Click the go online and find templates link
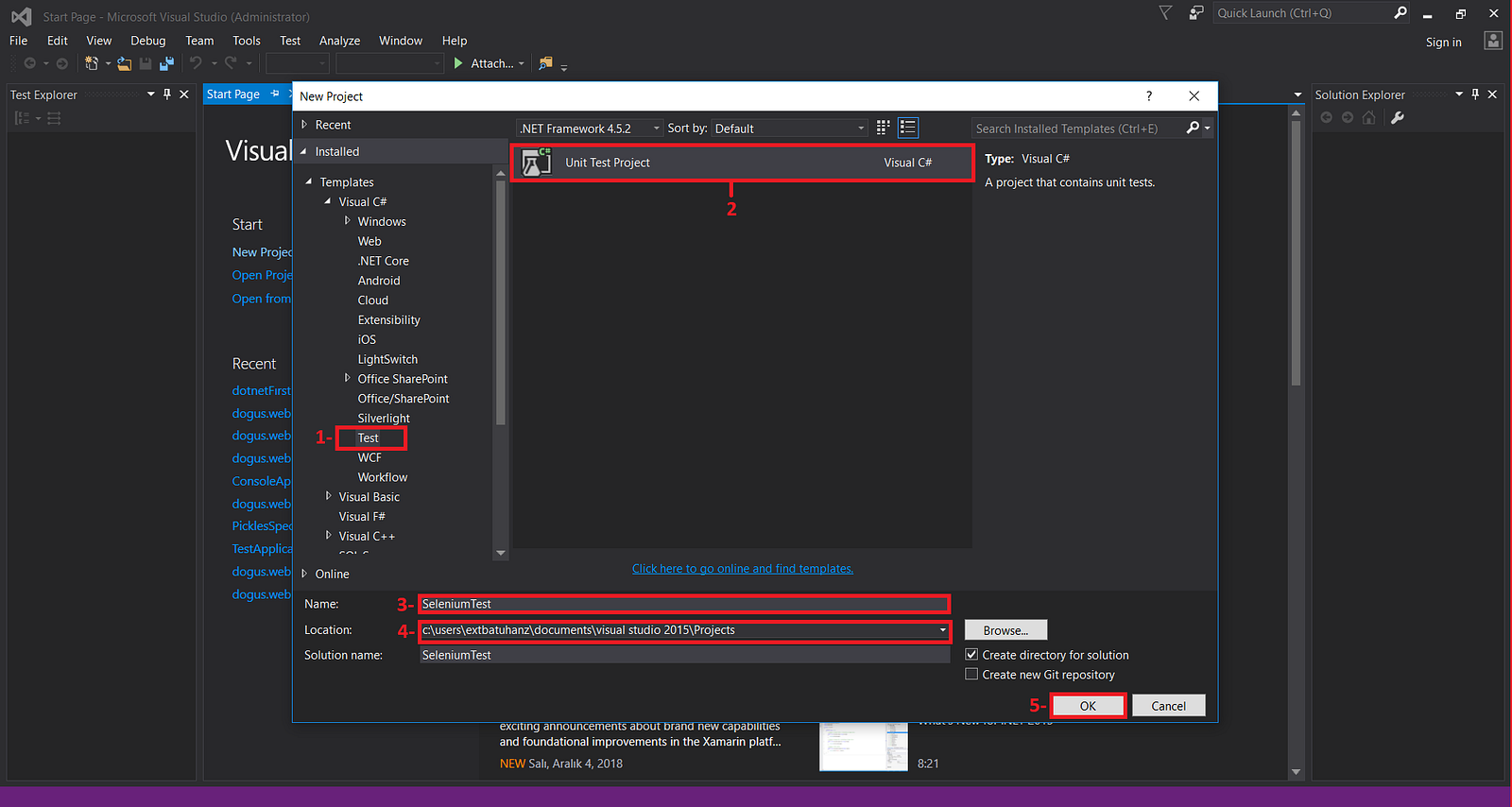The width and height of the screenshot is (1512, 807). [743, 569]
